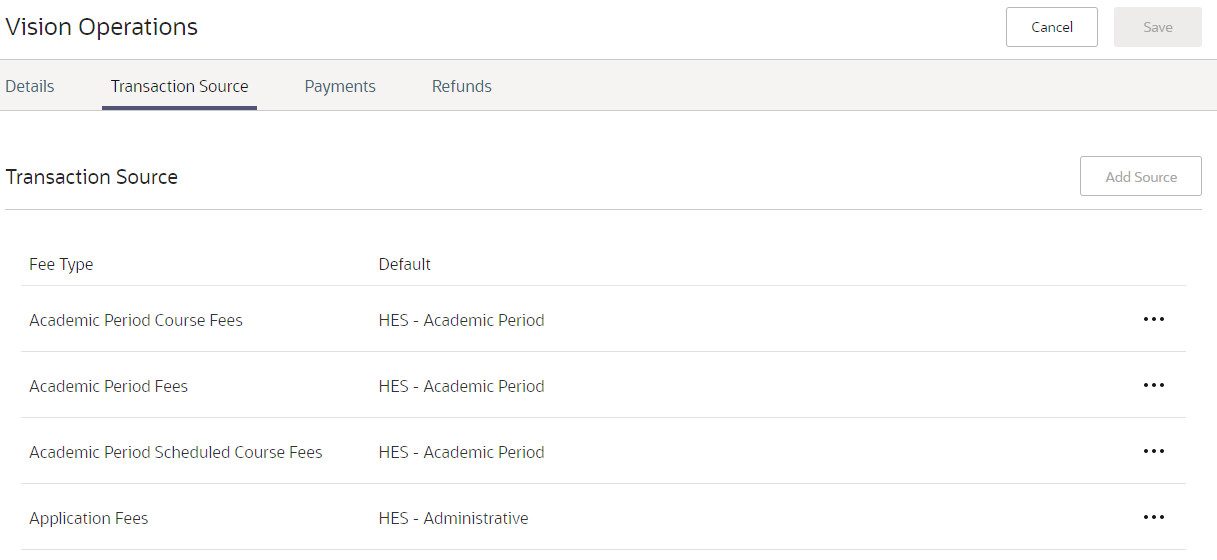Select the Application Fees fee type

[x=89, y=518]
